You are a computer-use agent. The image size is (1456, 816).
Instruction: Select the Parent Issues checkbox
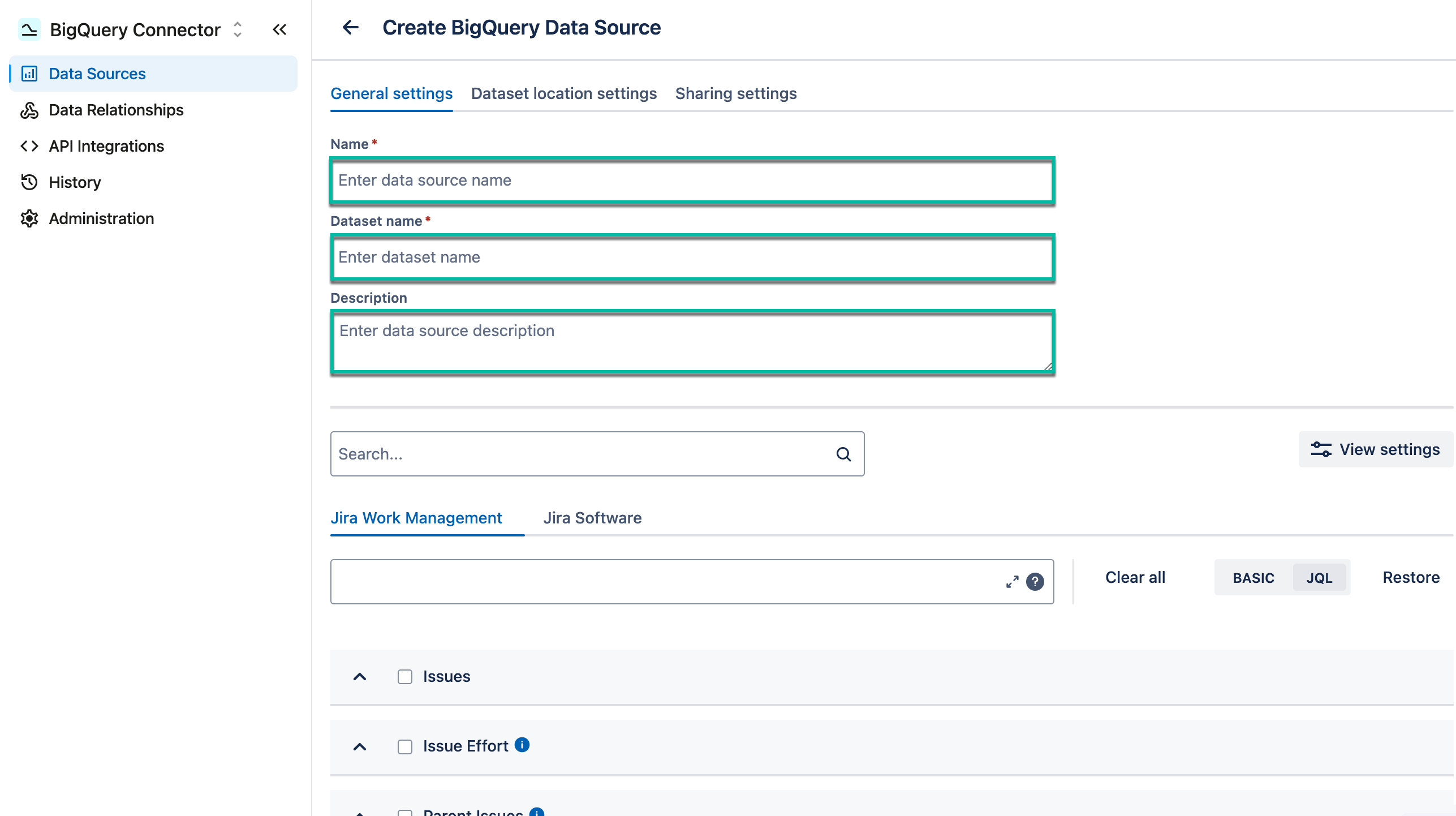[404, 813]
